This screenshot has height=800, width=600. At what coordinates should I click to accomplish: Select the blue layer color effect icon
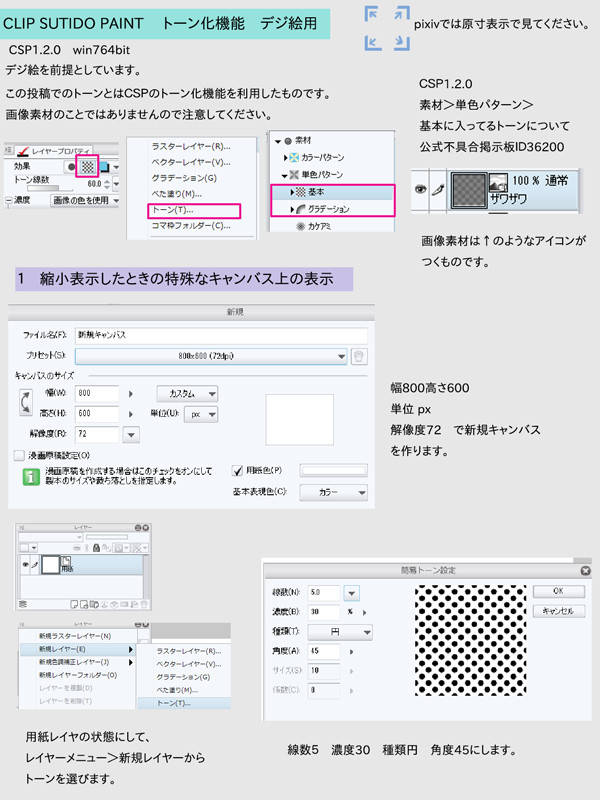tap(104, 167)
